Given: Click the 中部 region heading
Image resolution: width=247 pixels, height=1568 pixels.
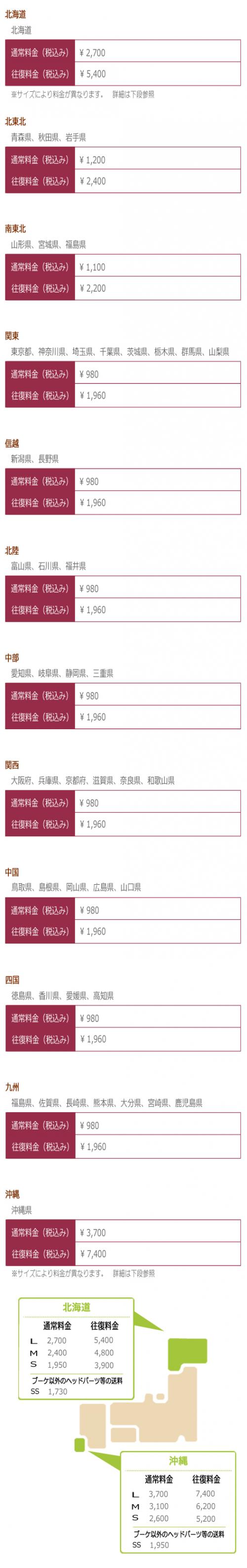Looking at the screenshot, I should point(11,657).
